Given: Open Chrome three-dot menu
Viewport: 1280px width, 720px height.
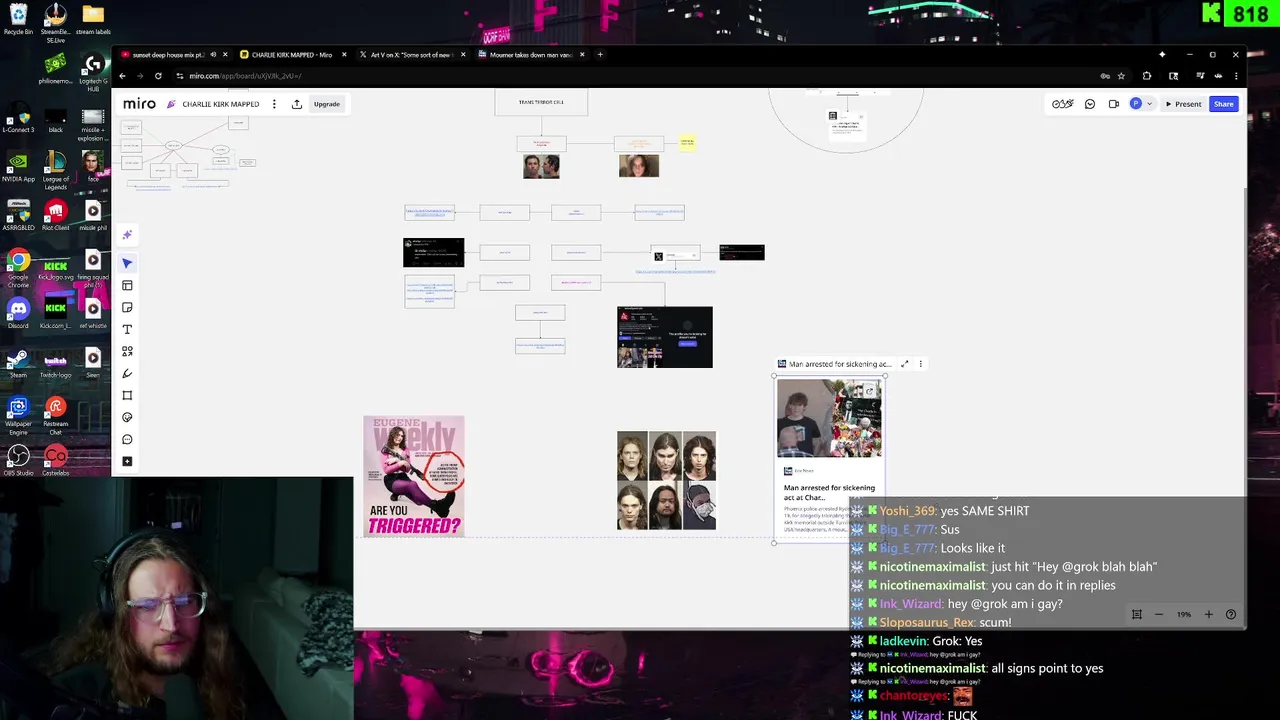Looking at the screenshot, I should point(1236,76).
